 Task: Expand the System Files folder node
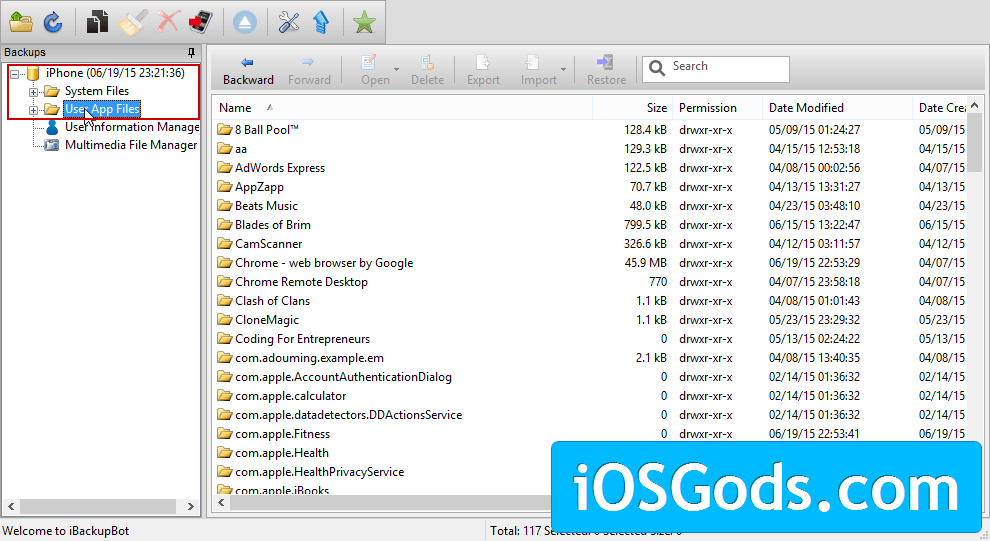[x=33, y=92]
